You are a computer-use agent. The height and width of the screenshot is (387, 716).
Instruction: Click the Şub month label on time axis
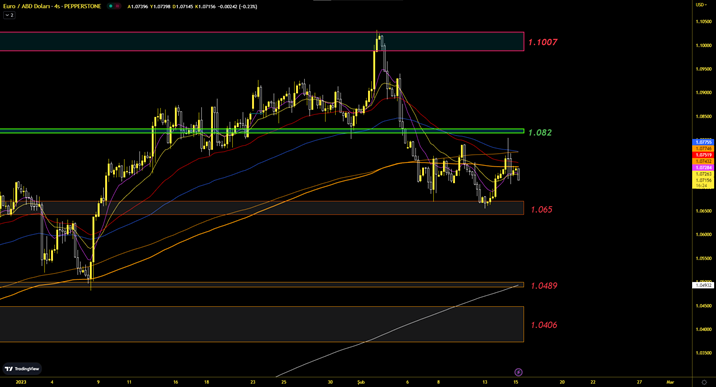(361, 382)
